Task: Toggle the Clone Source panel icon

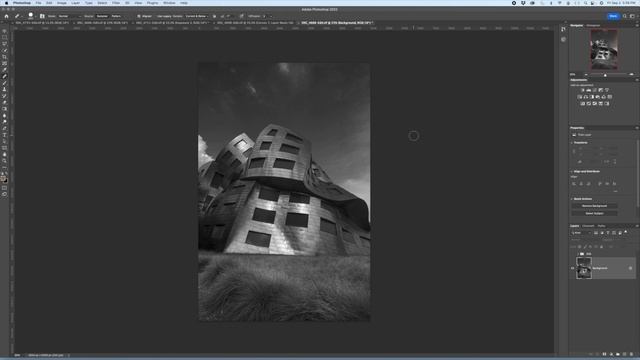Action: coord(42,16)
